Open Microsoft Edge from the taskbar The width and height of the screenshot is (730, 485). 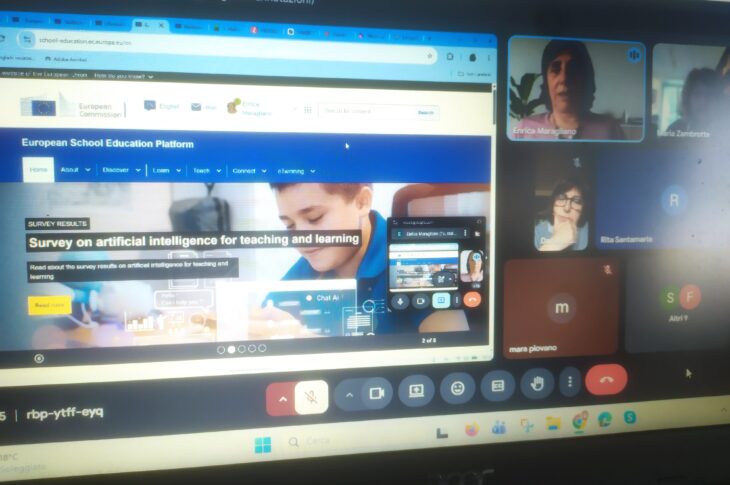pos(604,419)
